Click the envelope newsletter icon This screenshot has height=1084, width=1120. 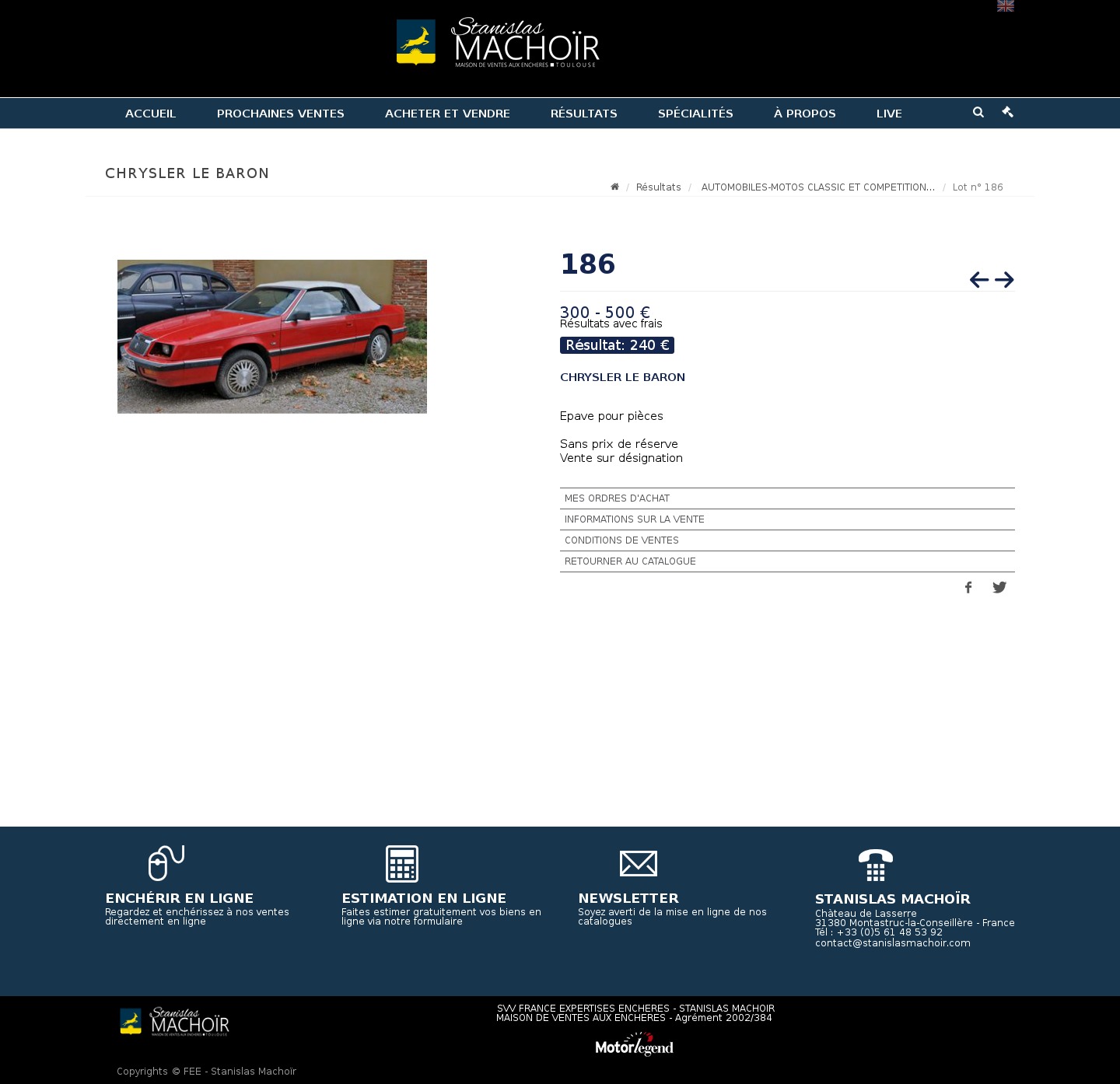(639, 864)
